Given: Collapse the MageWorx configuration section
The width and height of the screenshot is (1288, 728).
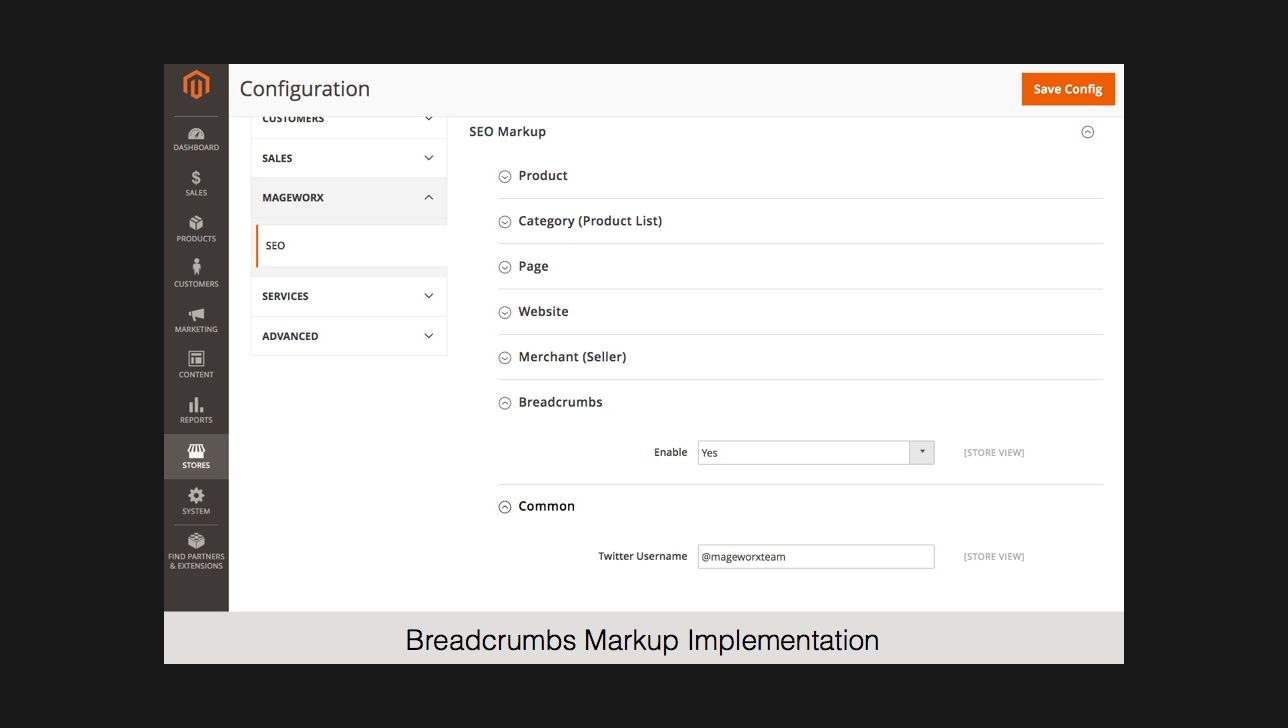Looking at the screenshot, I should coord(348,198).
